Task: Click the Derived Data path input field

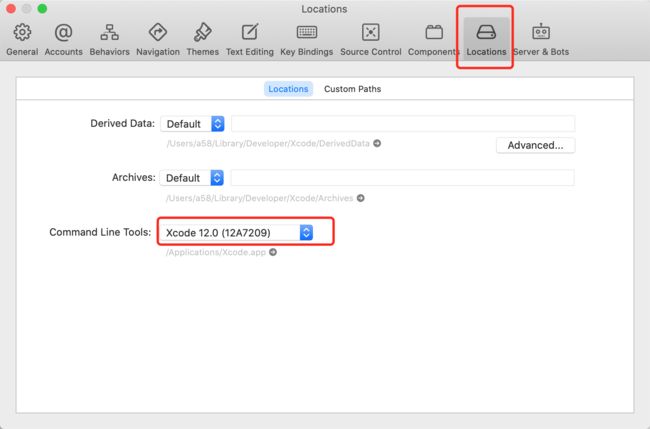Action: pyautogui.click(x=403, y=124)
